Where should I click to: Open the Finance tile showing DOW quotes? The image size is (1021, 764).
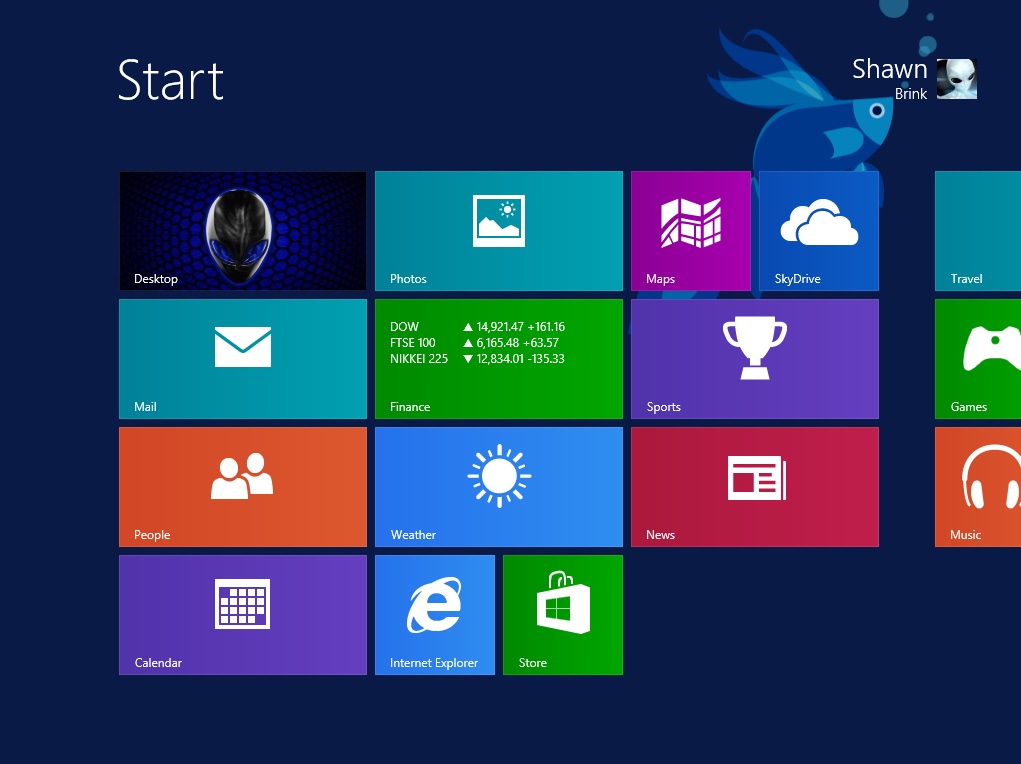[498, 358]
